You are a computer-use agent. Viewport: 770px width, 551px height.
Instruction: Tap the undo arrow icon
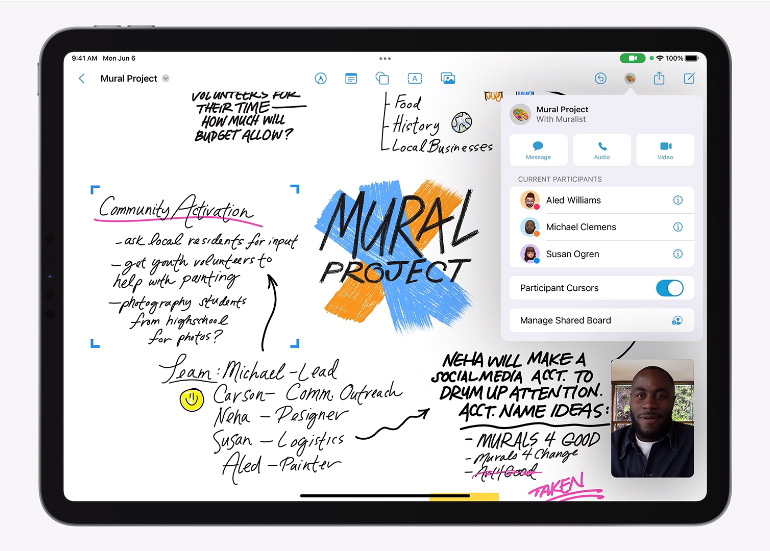tap(600, 78)
